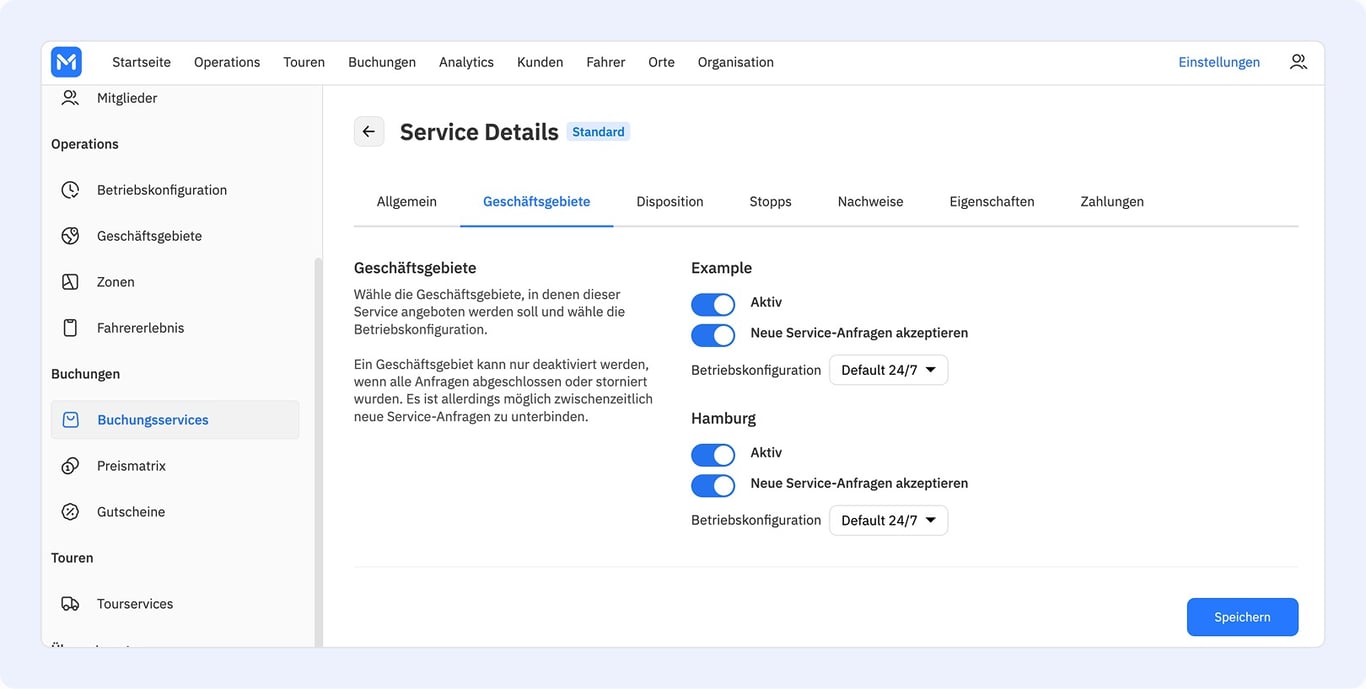Open Preismatrix in the sidebar
The height and width of the screenshot is (689, 1366).
pyautogui.click(x=175, y=466)
